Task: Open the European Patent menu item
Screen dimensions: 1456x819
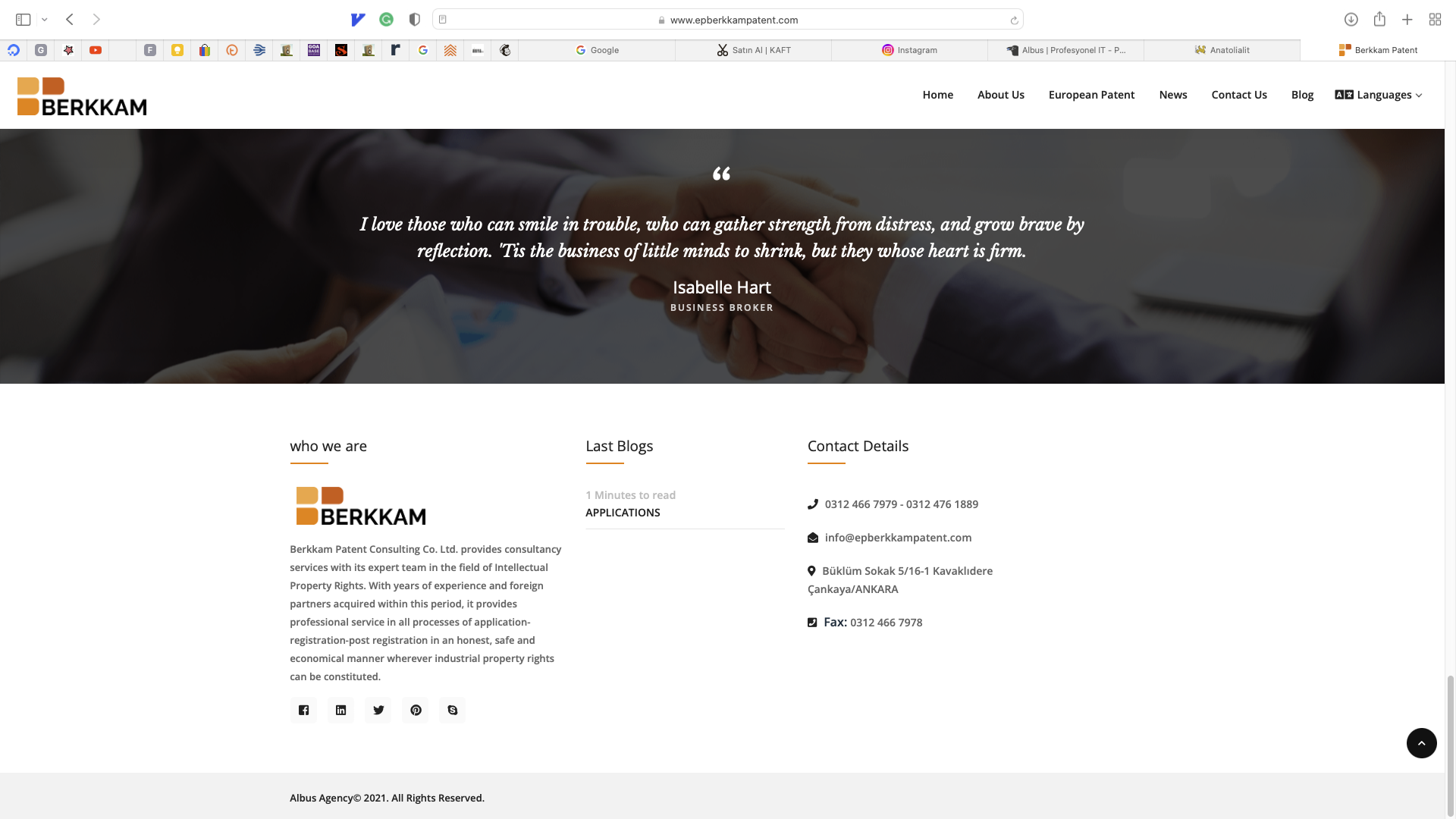Action: click(1091, 95)
